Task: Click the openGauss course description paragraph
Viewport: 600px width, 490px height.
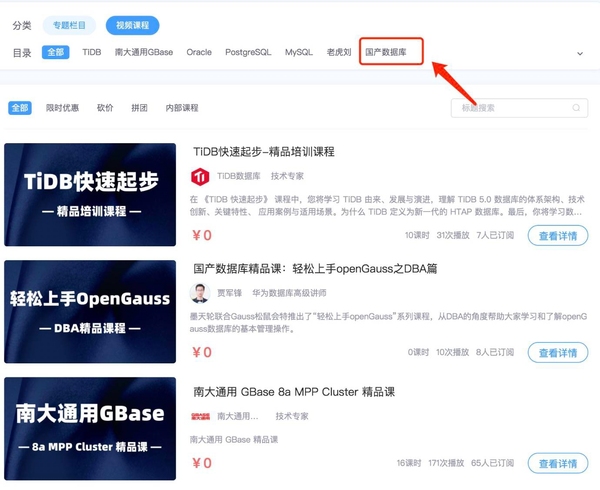Action: tap(388, 322)
